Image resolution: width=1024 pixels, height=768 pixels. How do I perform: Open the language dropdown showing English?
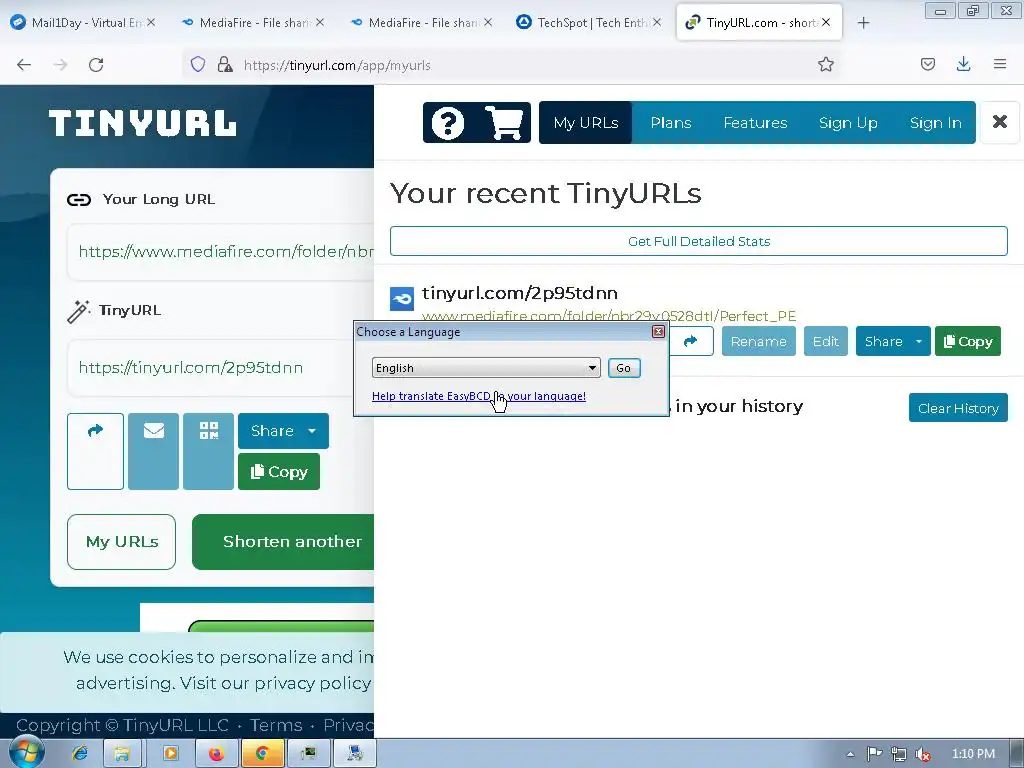point(486,368)
